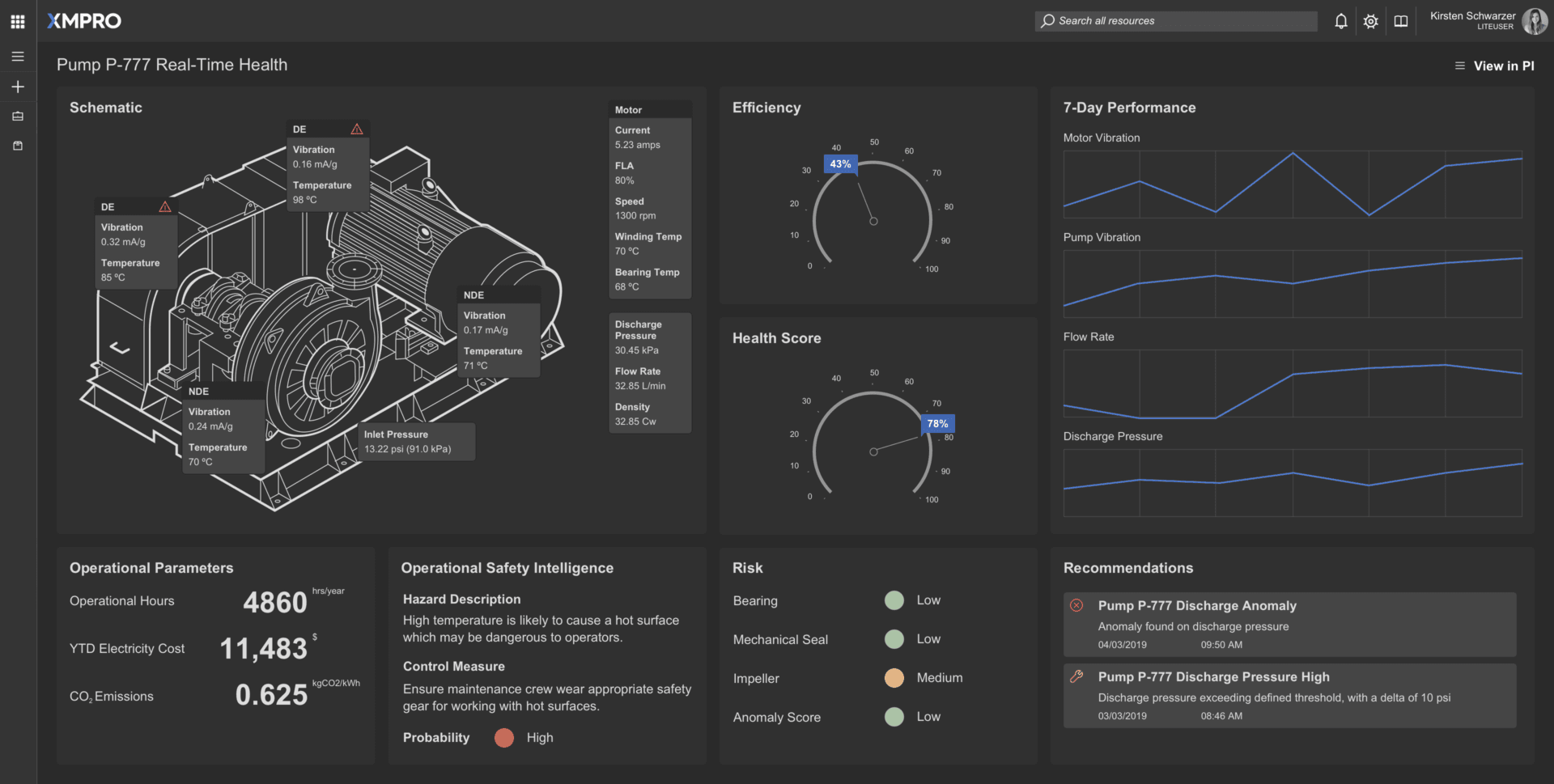Click the 43% efficiency gauge marker
The height and width of the screenshot is (784, 1554).
[x=840, y=164]
